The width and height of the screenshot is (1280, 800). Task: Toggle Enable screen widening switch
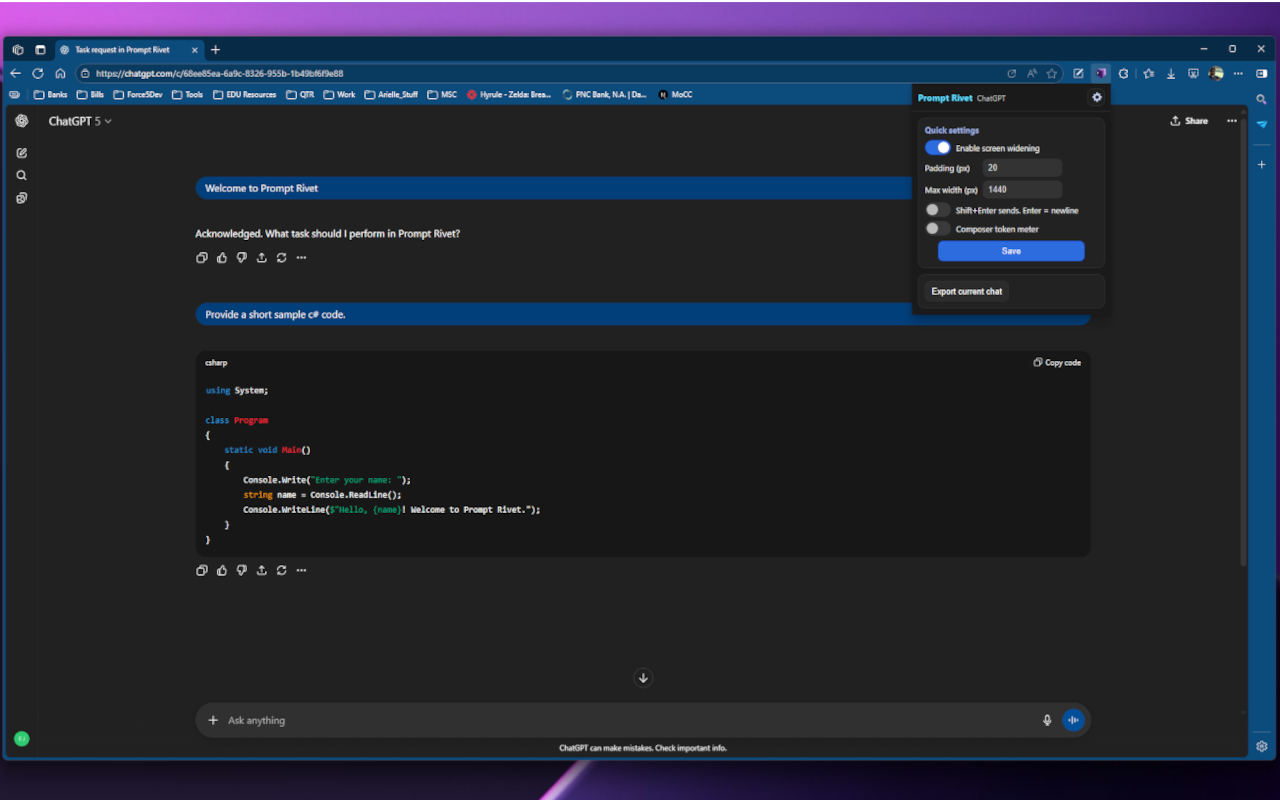[938, 148]
